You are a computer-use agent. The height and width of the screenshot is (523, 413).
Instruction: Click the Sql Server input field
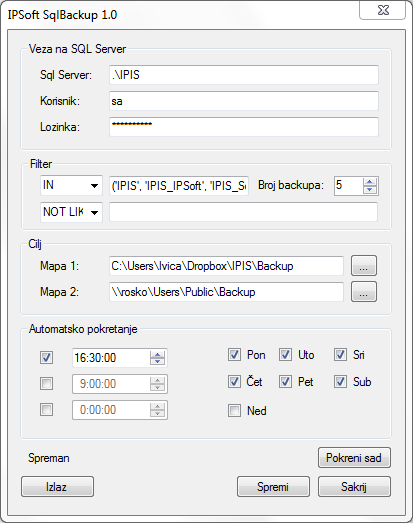coord(244,75)
